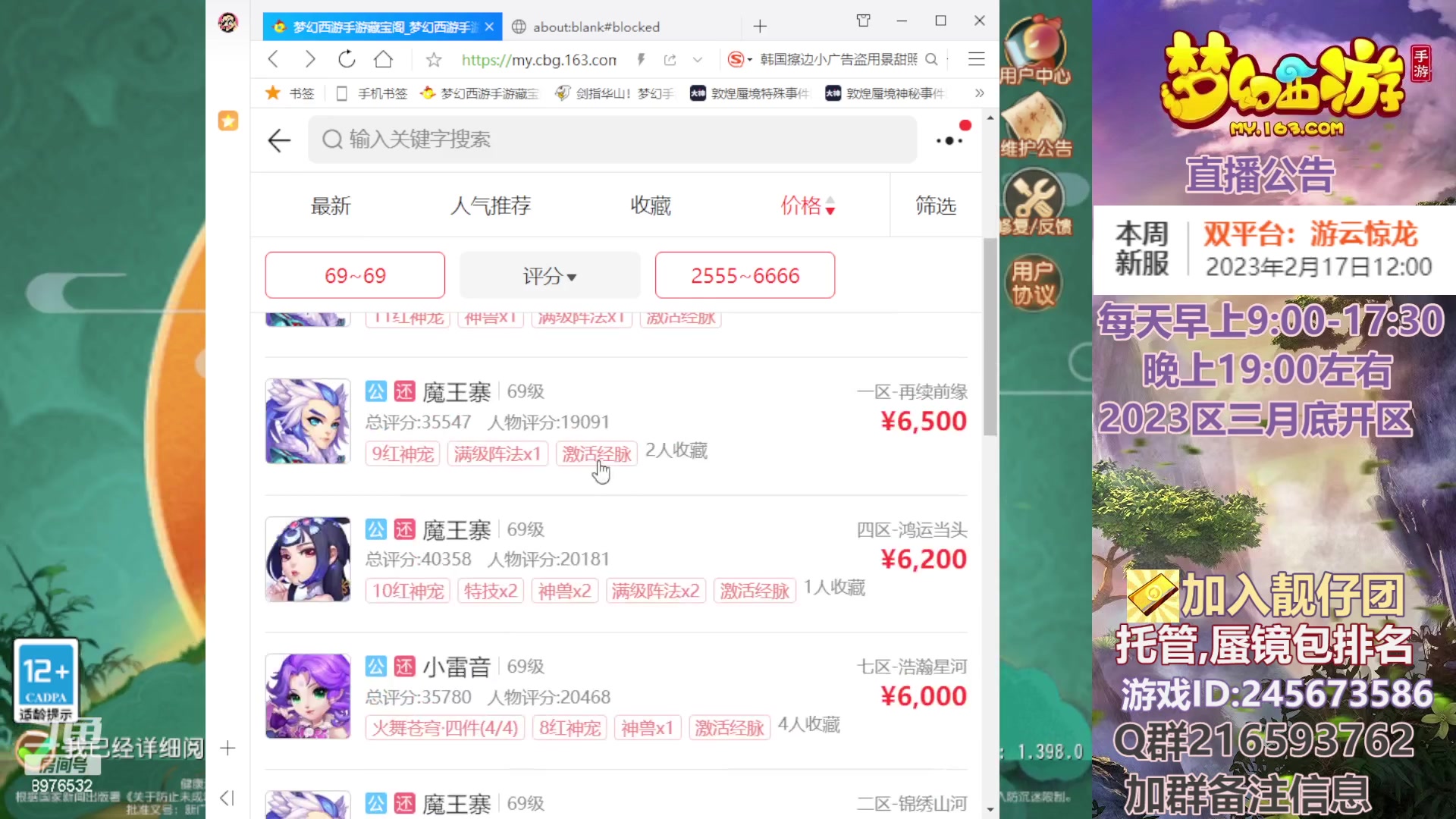Open the 筛选 filter panel

pos(935,206)
